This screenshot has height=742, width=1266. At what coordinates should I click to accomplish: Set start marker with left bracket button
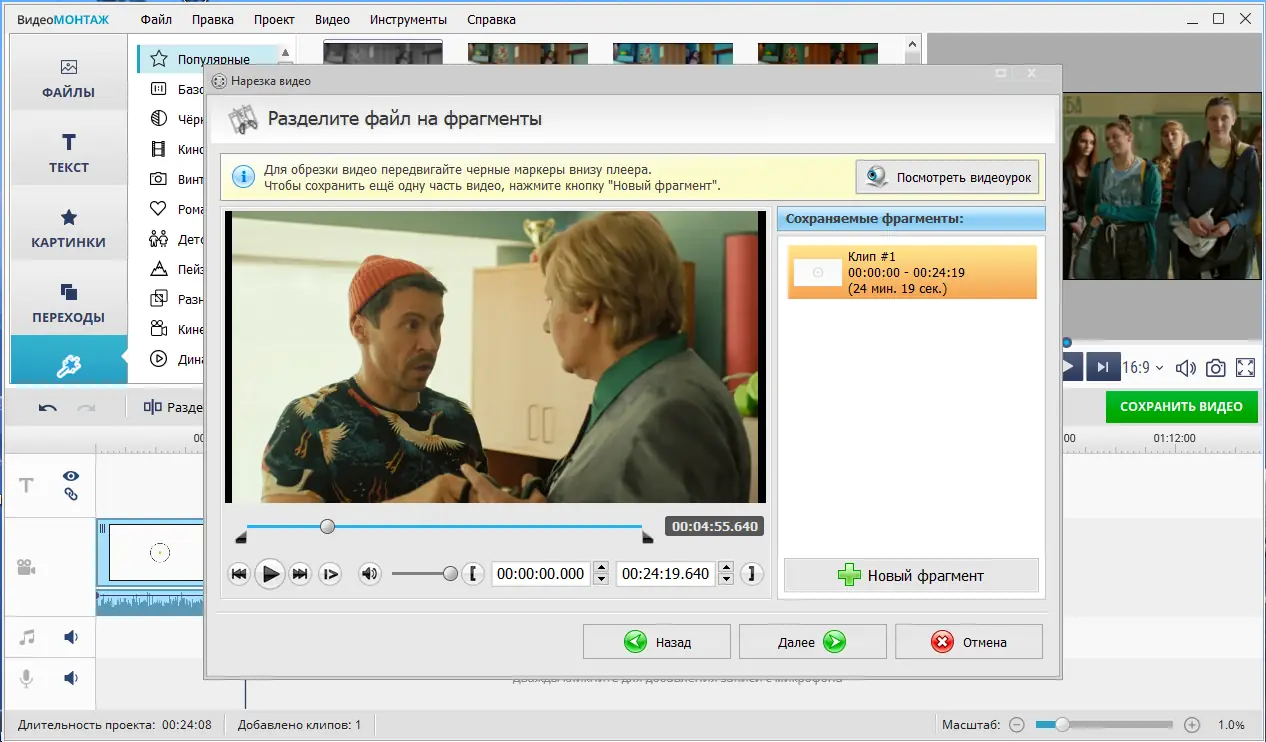[x=474, y=574]
